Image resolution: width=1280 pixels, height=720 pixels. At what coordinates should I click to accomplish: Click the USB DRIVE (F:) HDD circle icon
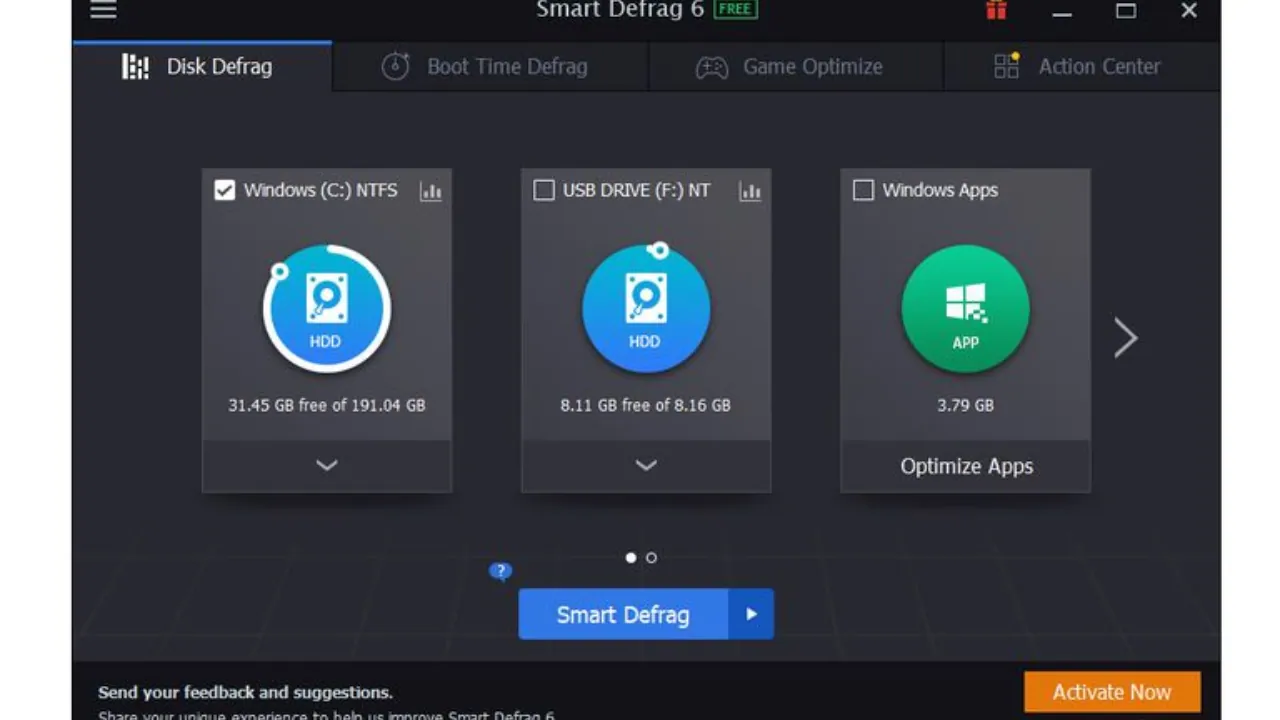646,309
